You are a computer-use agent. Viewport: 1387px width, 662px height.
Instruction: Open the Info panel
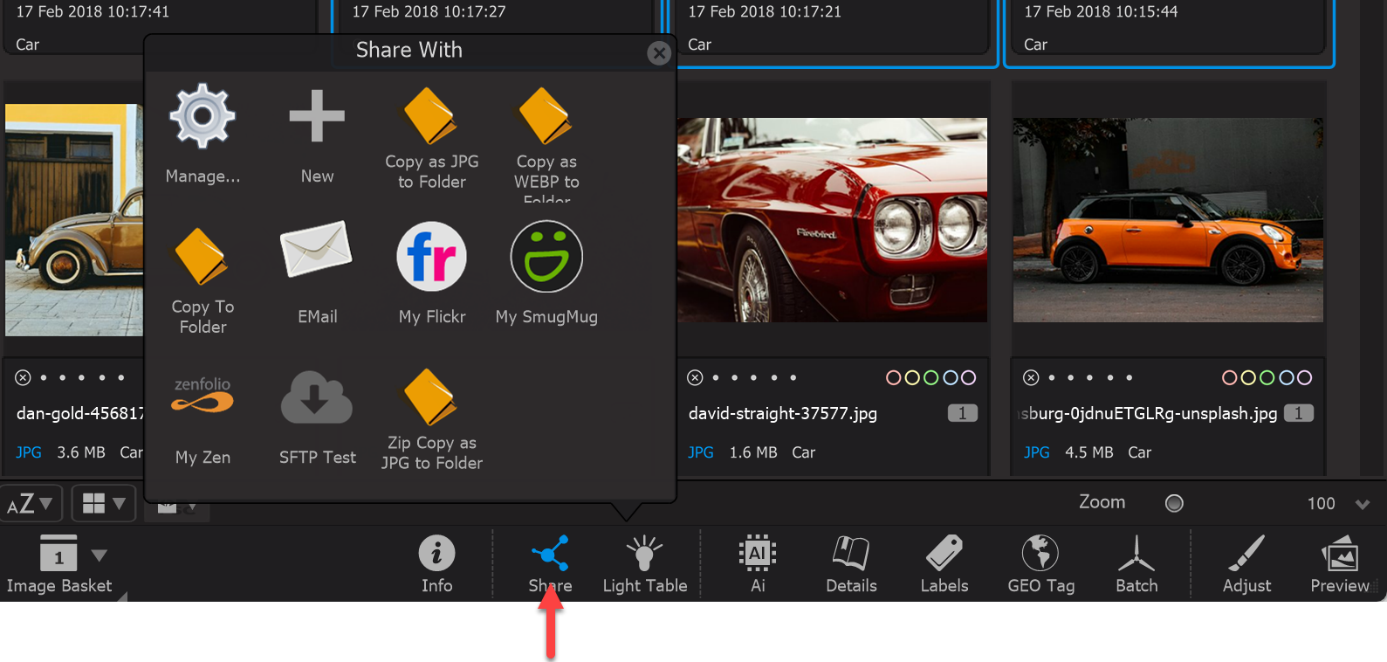click(436, 565)
